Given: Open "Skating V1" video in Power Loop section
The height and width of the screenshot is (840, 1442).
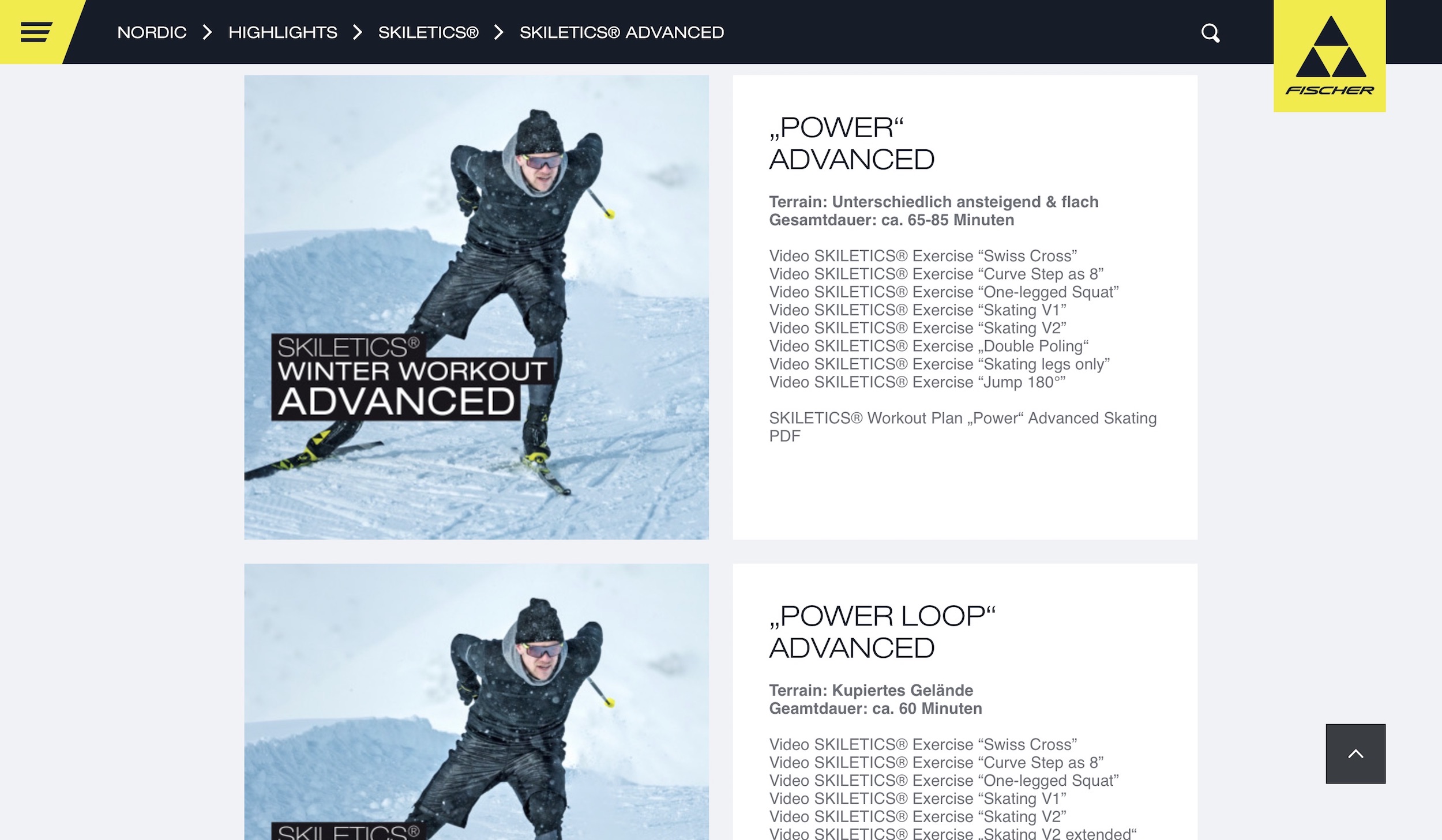Looking at the screenshot, I should (x=918, y=798).
